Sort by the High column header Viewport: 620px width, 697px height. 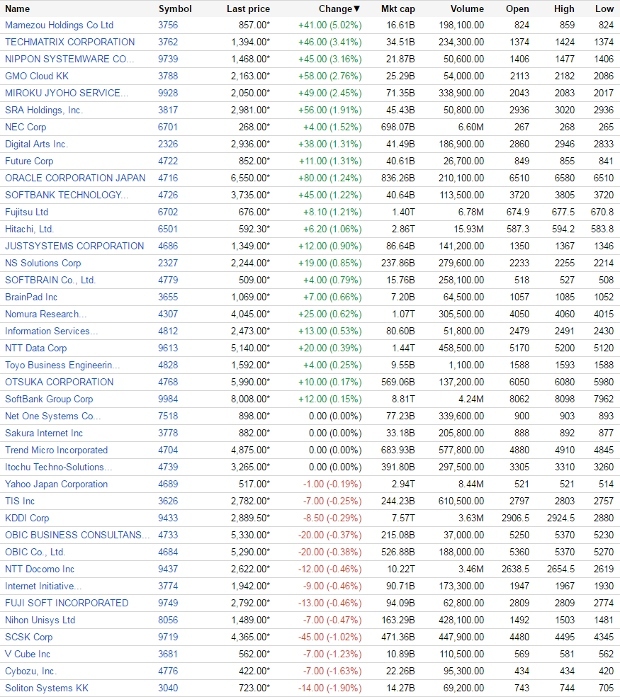(x=564, y=9)
